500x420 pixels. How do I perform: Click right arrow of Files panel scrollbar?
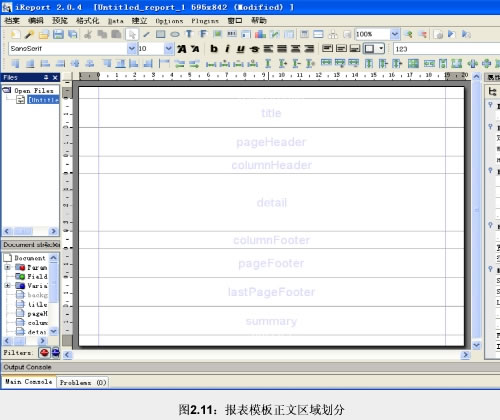[53, 231]
